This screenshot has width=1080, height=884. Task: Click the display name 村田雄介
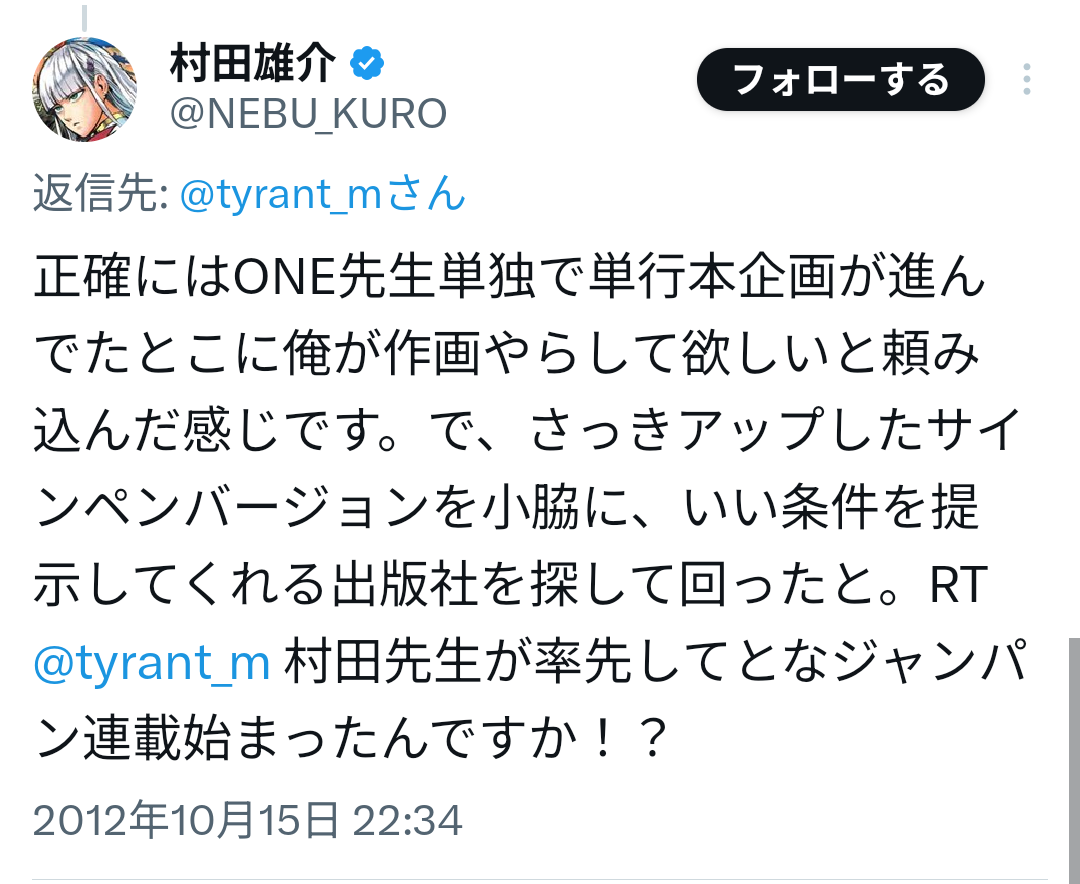(x=254, y=66)
